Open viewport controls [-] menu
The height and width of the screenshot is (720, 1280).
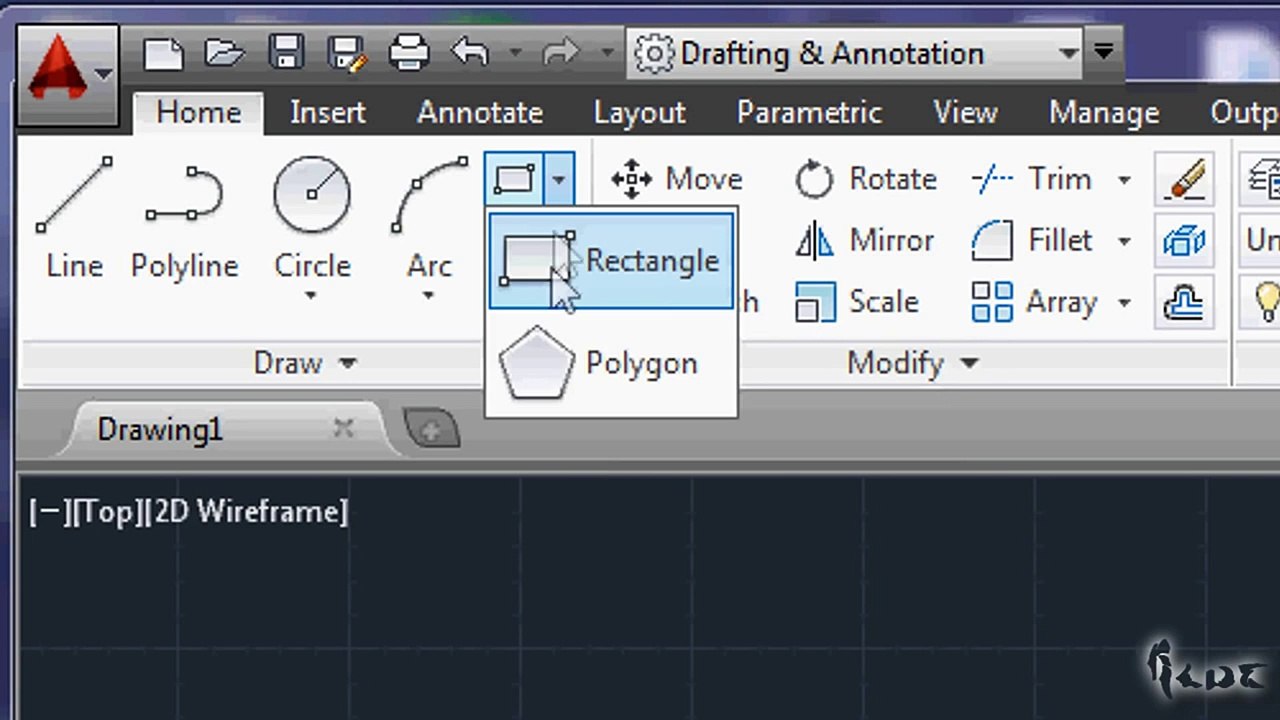[49, 512]
